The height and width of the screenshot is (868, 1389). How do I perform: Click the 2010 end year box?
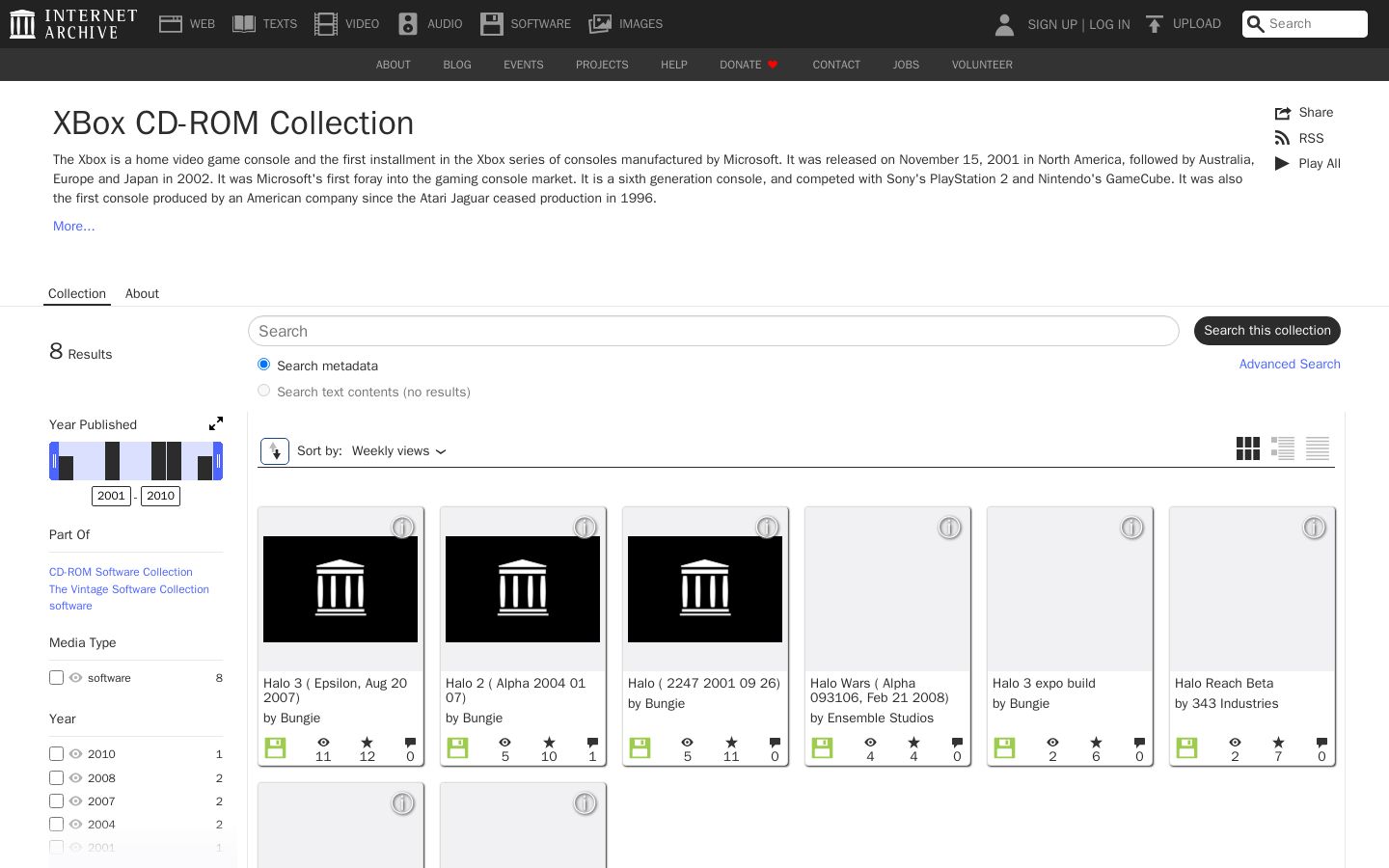pos(160,496)
